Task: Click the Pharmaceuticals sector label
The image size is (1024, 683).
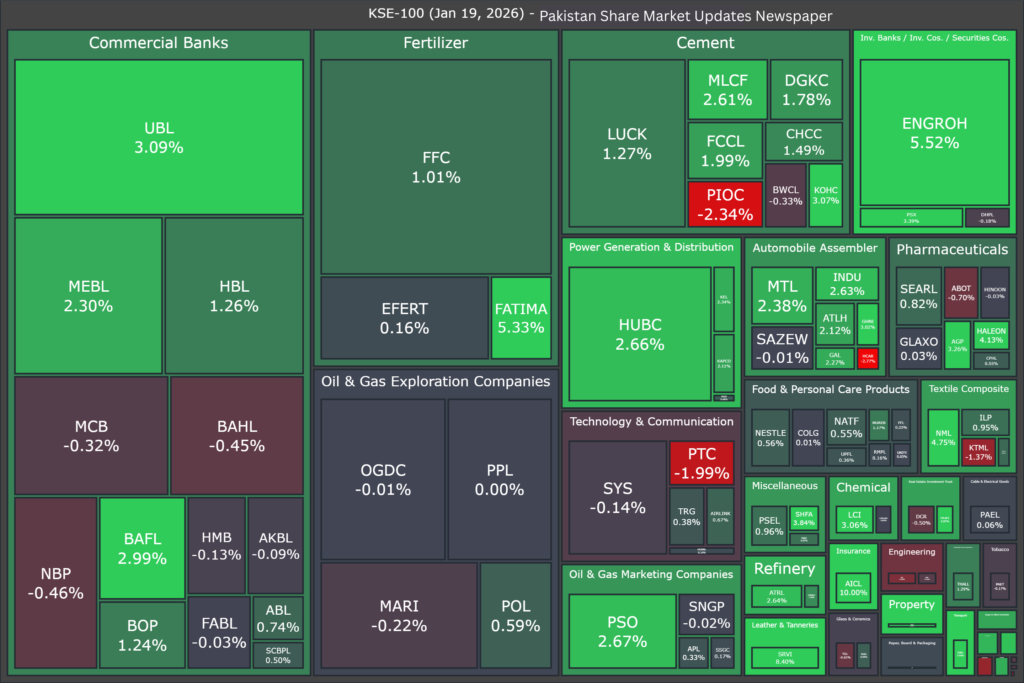Action: pyautogui.click(x=951, y=249)
